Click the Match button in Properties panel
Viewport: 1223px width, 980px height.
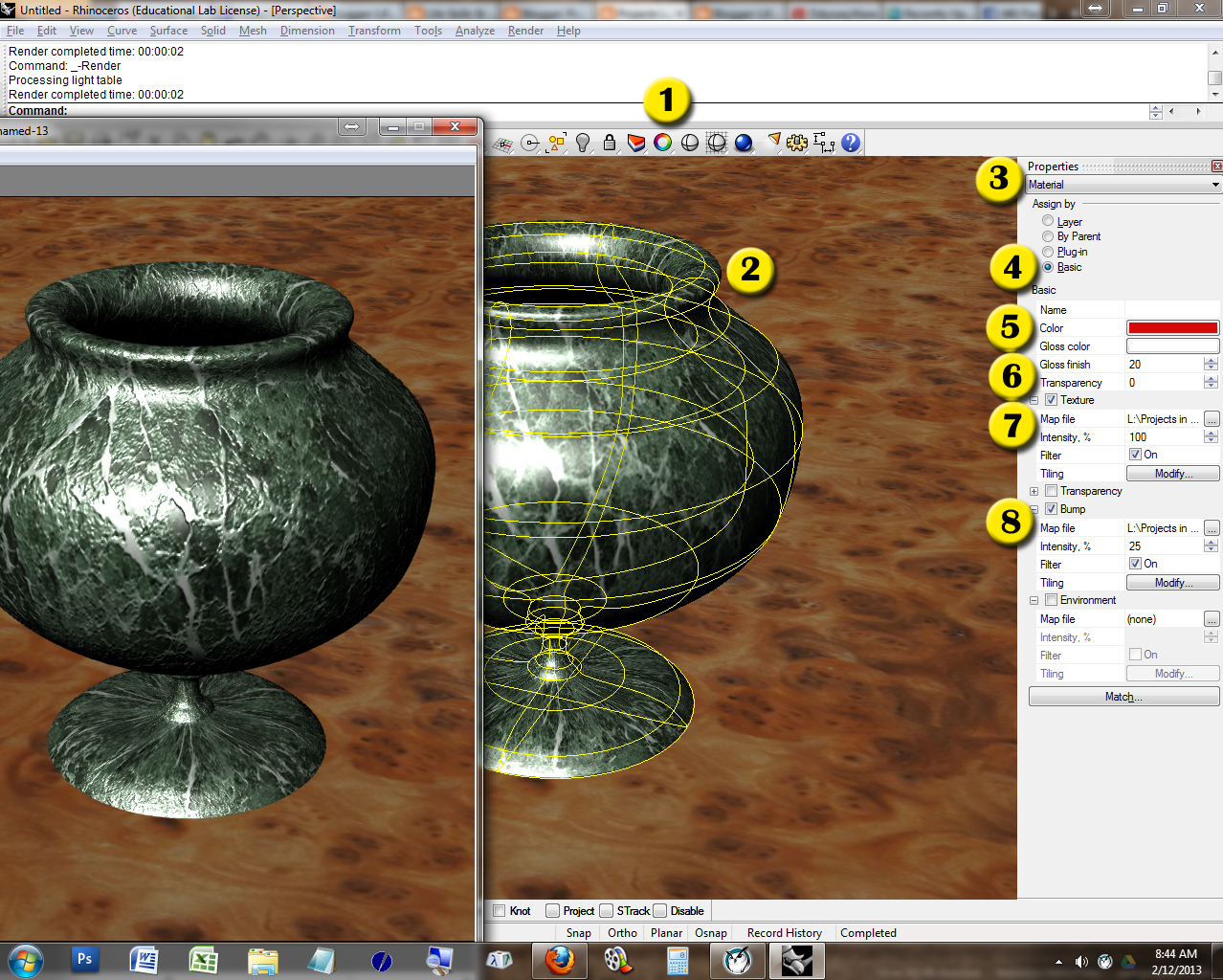tap(1123, 696)
